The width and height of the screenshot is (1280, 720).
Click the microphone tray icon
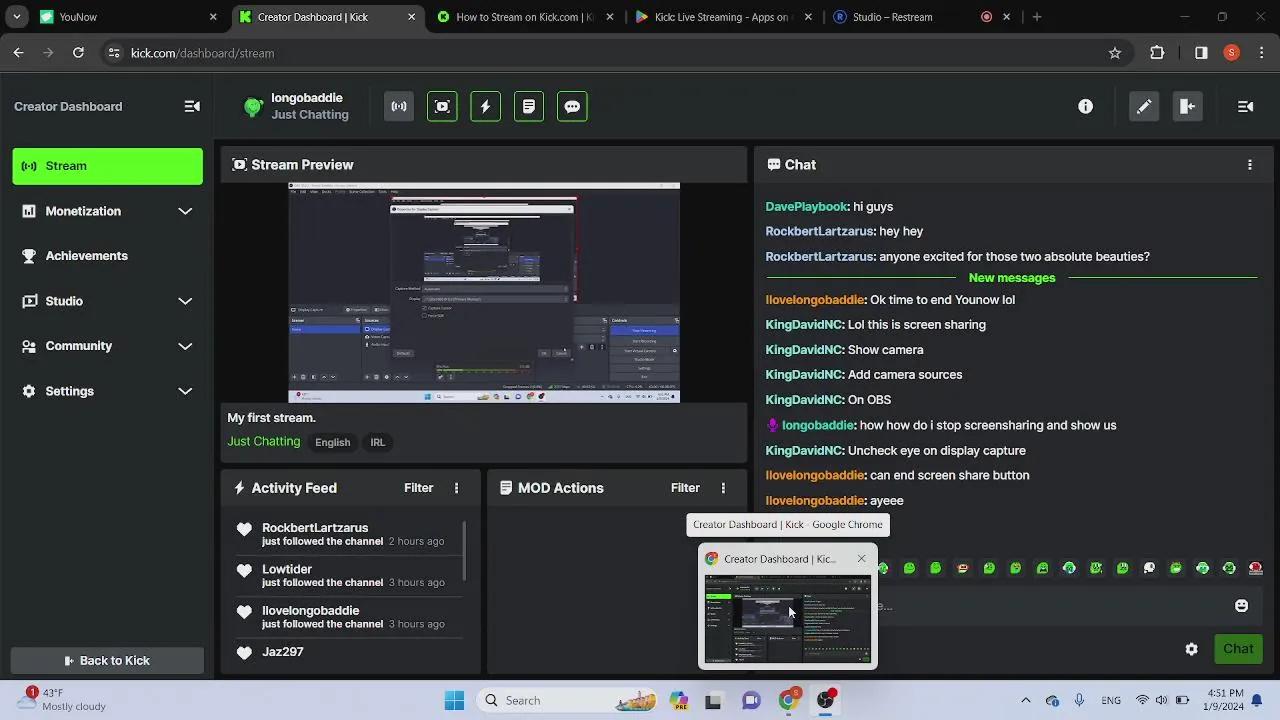click(x=1079, y=701)
